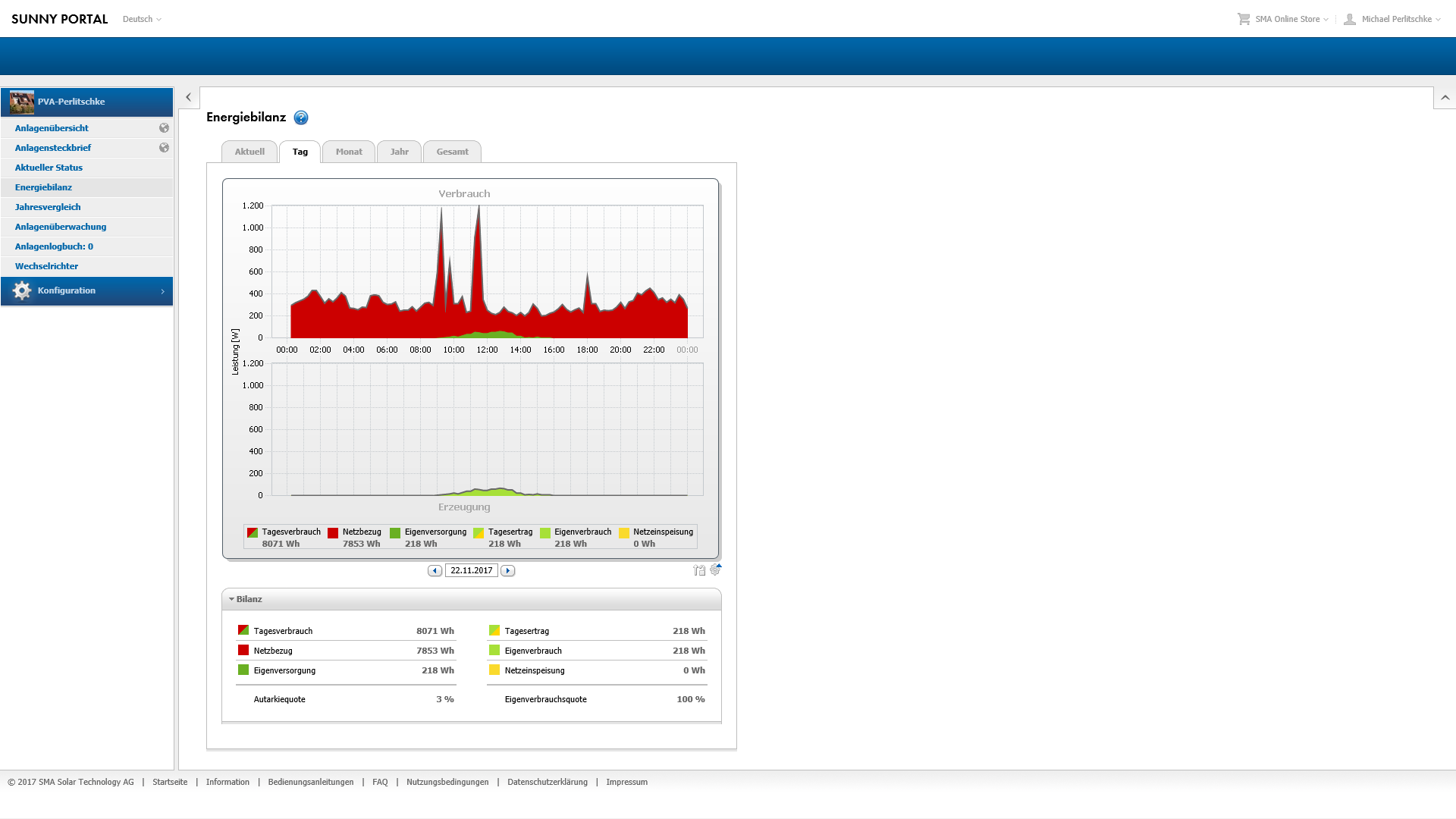Click the chart axis scaling lock icon
This screenshot has height=819, width=1456.
(x=699, y=570)
